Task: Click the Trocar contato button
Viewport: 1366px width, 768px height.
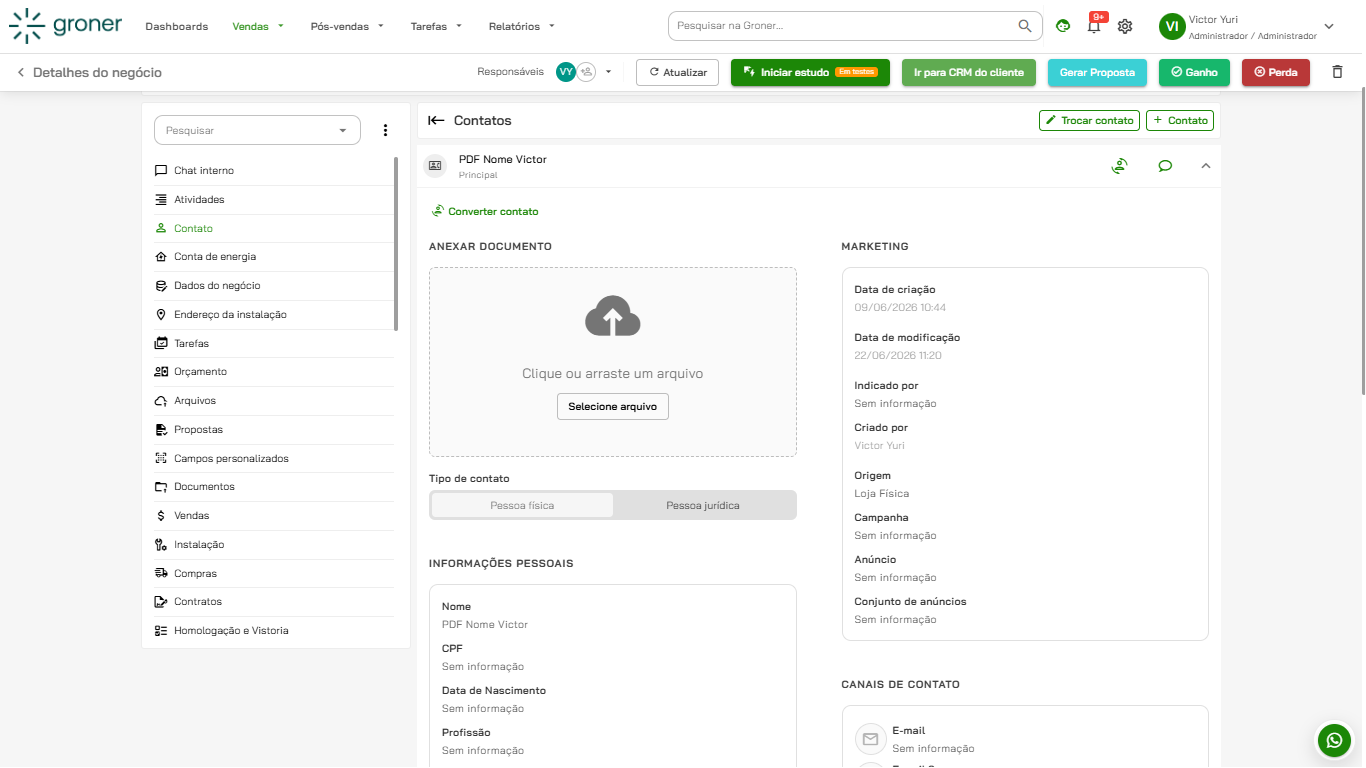Action: (x=1090, y=120)
